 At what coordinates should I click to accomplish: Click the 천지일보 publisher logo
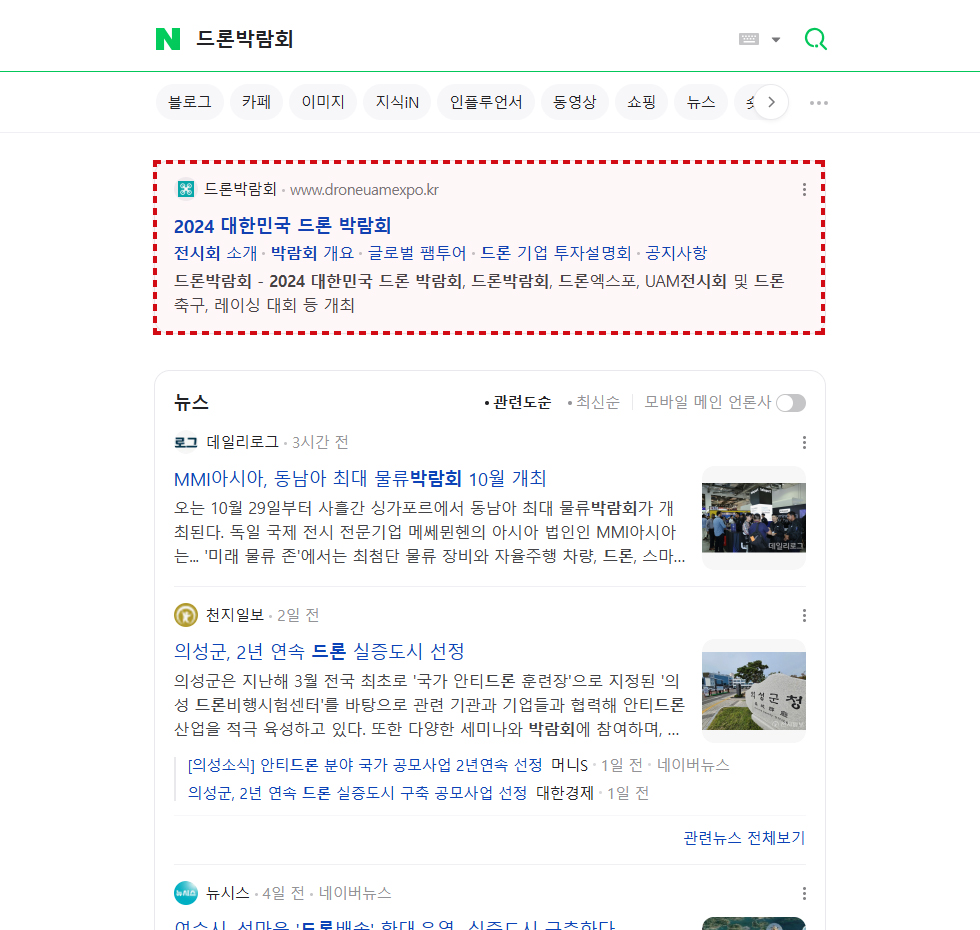coord(186,615)
